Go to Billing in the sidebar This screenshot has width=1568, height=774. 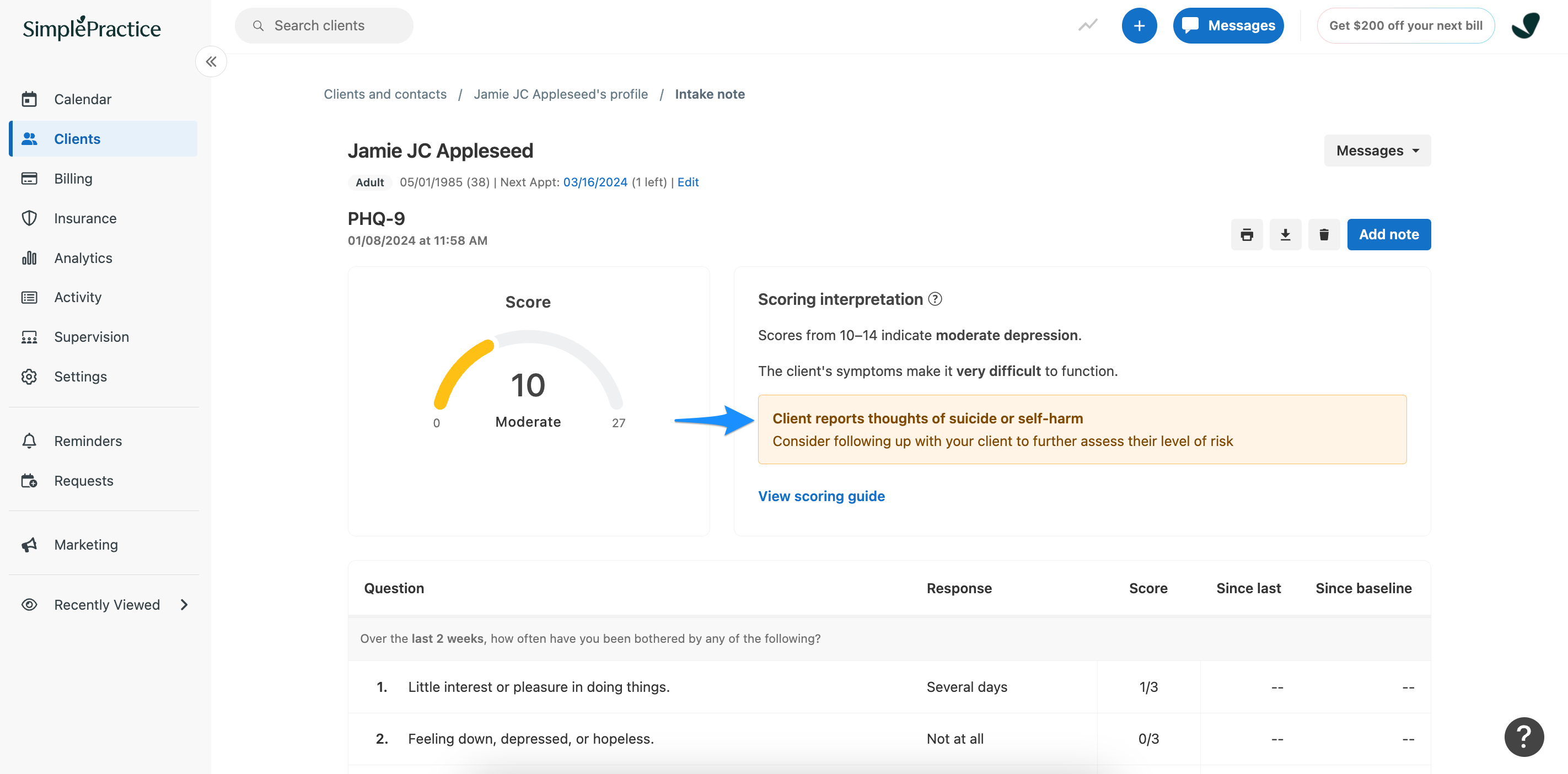point(73,178)
